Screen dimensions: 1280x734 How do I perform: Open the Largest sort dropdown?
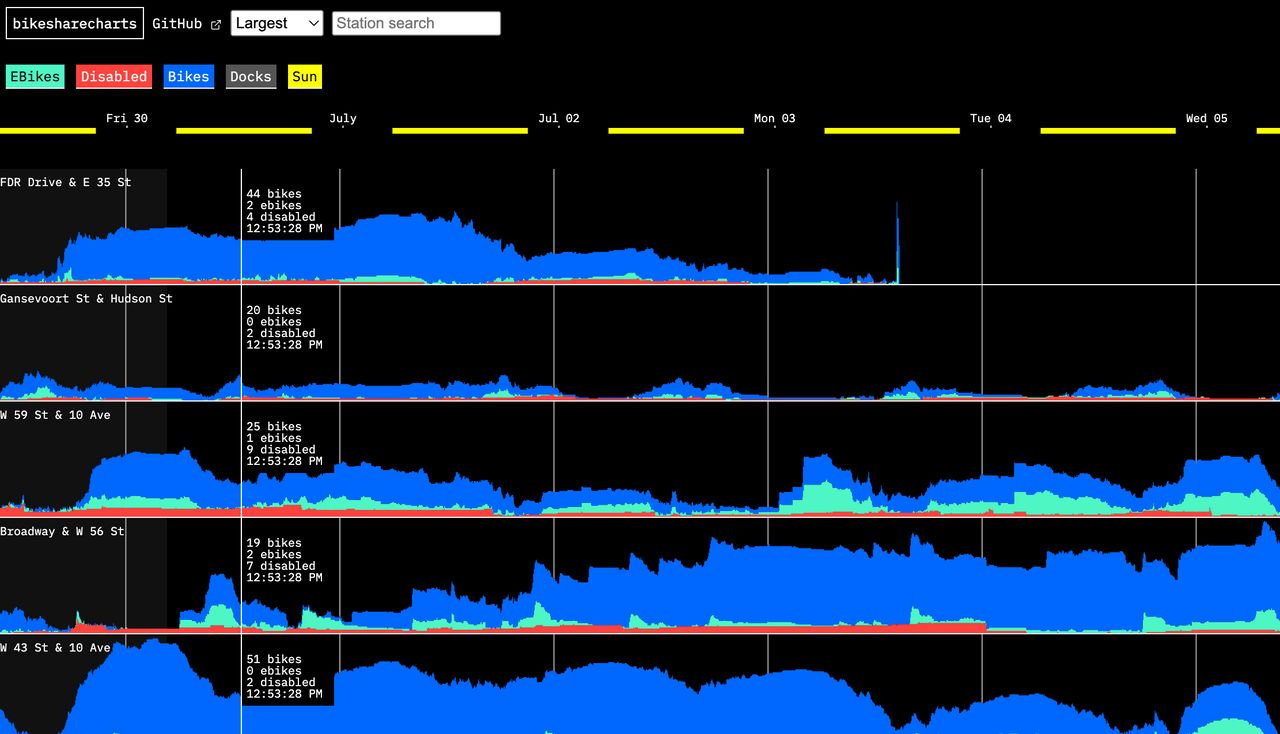click(276, 22)
